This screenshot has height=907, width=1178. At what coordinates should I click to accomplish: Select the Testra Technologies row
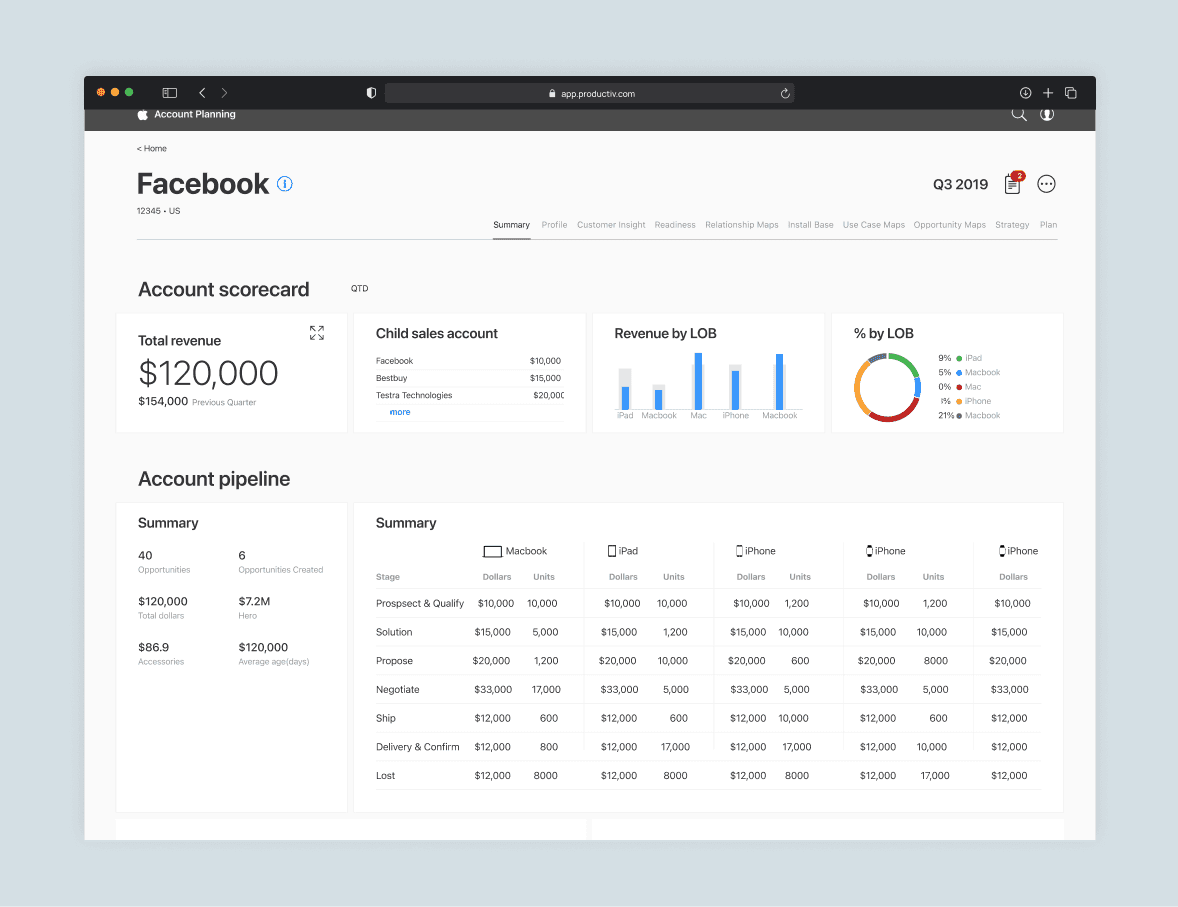pos(470,395)
